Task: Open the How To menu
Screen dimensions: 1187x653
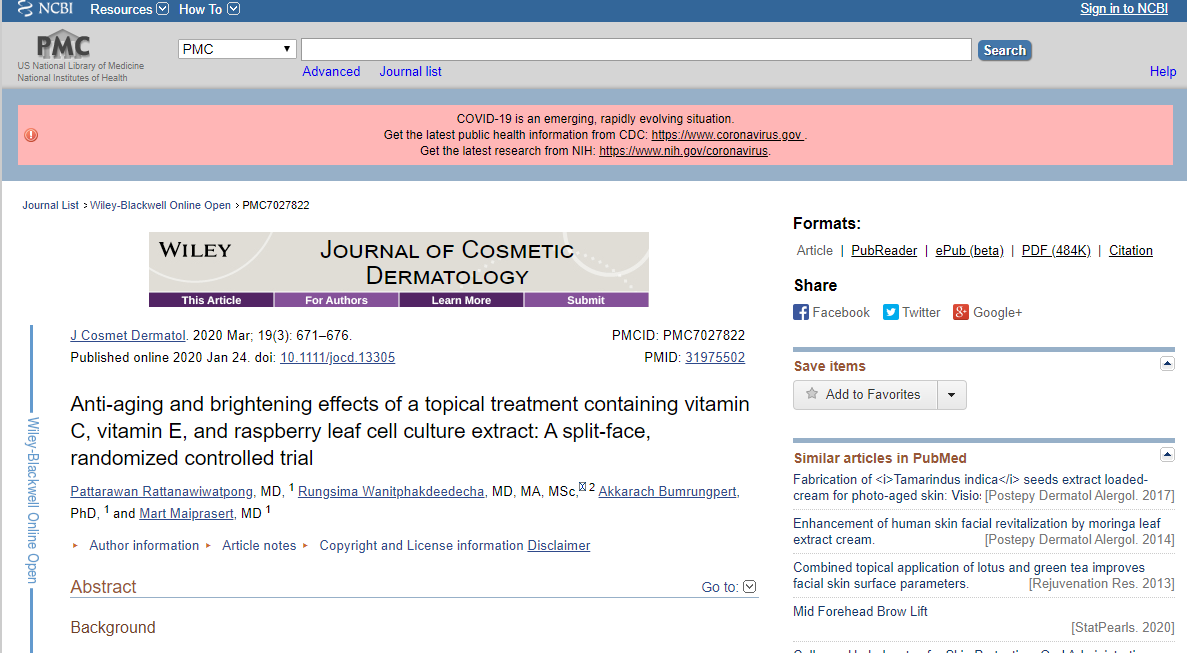Action: pos(209,9)
